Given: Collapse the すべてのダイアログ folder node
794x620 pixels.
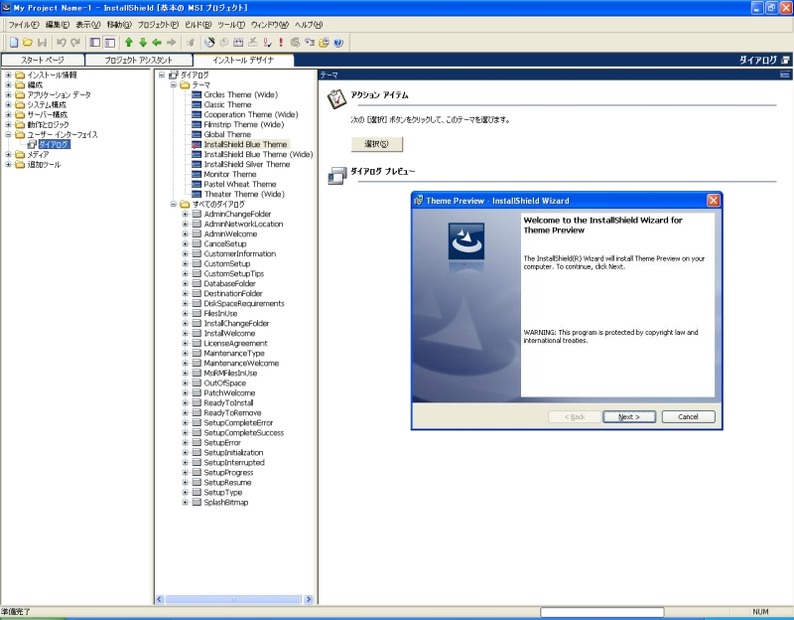Looking at the screenshot, I should 173,204.
